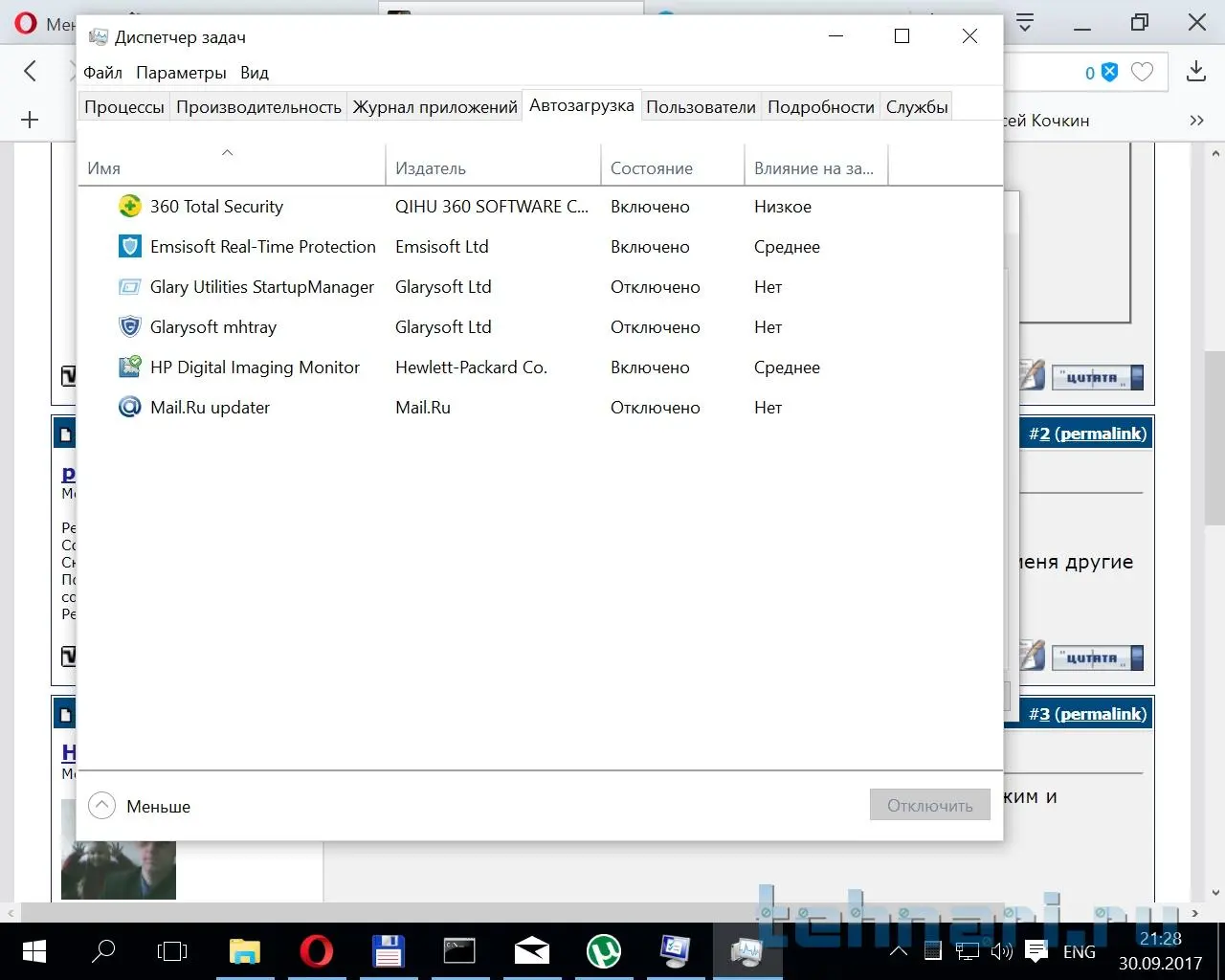Screen dimensions: 1225x980
Task: Switch to Opera via its taskbar icon
Action: click(317, 951)
